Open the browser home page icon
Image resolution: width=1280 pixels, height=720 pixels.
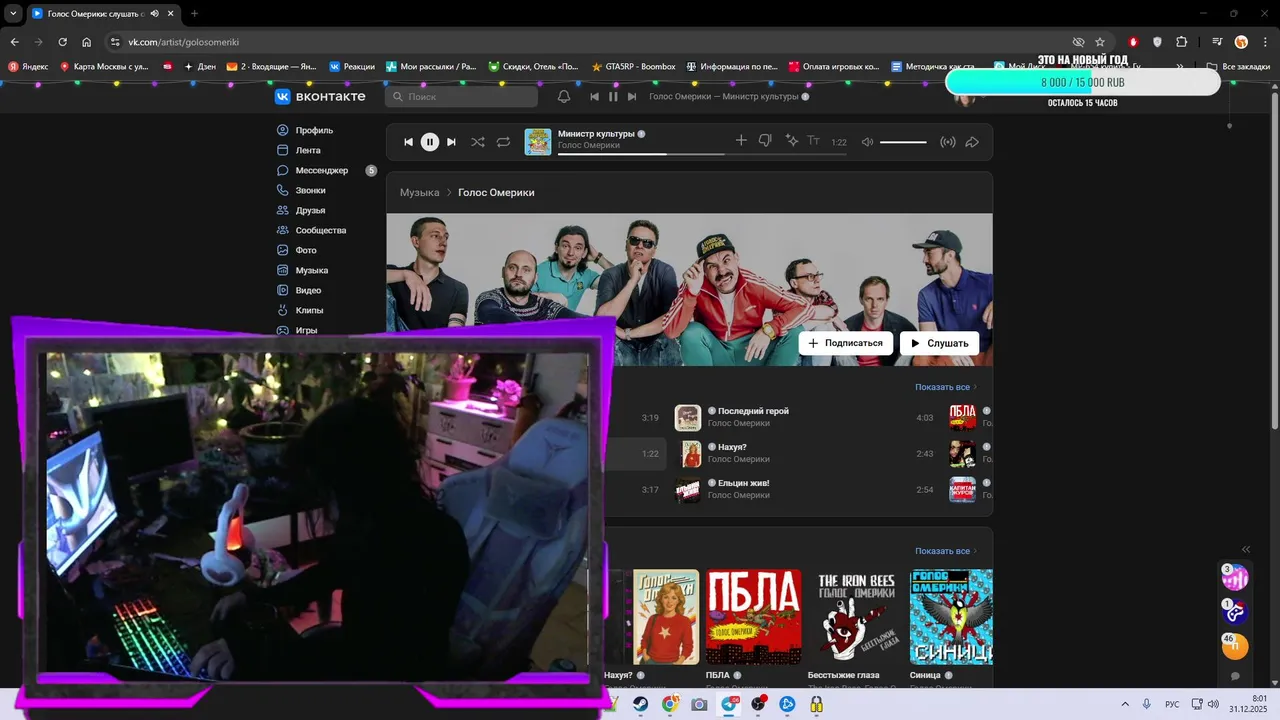click(87, 42)
